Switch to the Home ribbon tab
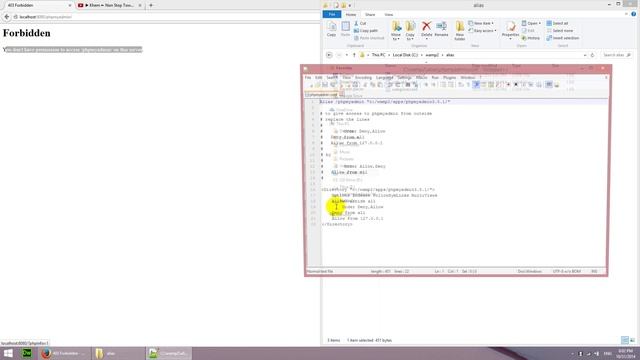 click(x=351, y=14)
